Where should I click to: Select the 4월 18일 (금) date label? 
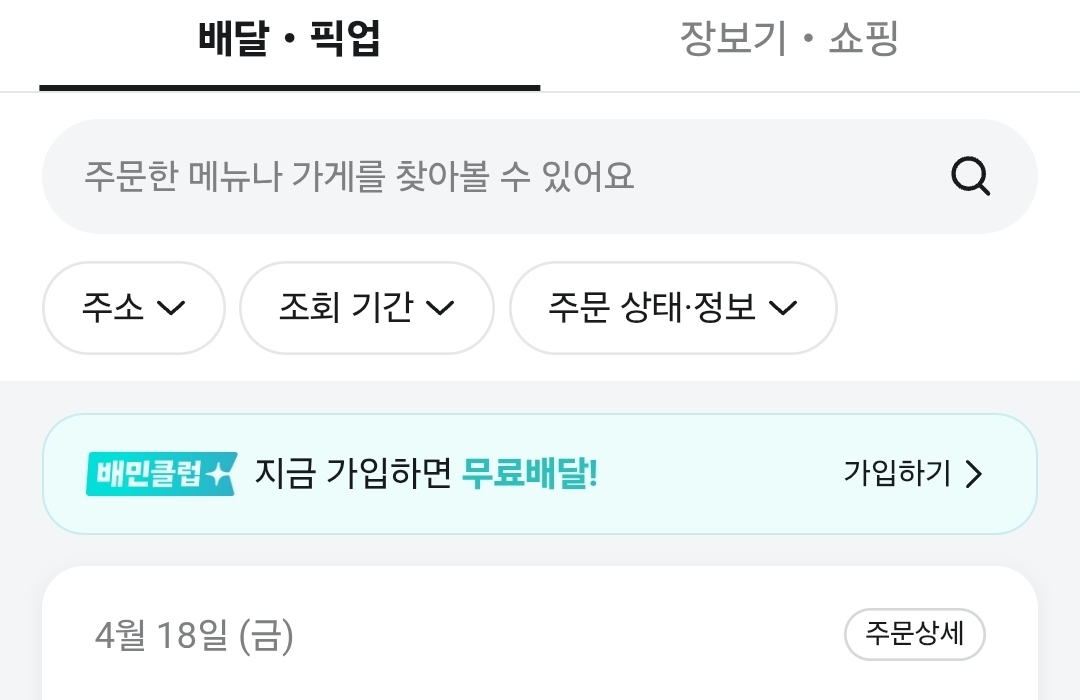pyautogui.click(x=194, y=635)
